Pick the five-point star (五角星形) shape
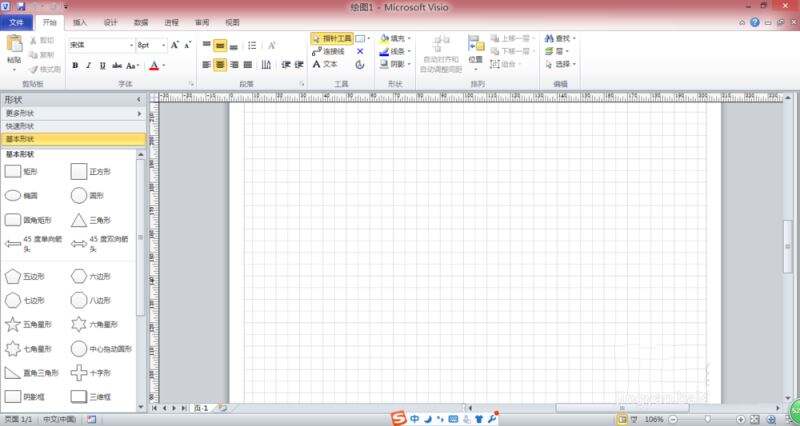800x426 pixels. (13, 324)
